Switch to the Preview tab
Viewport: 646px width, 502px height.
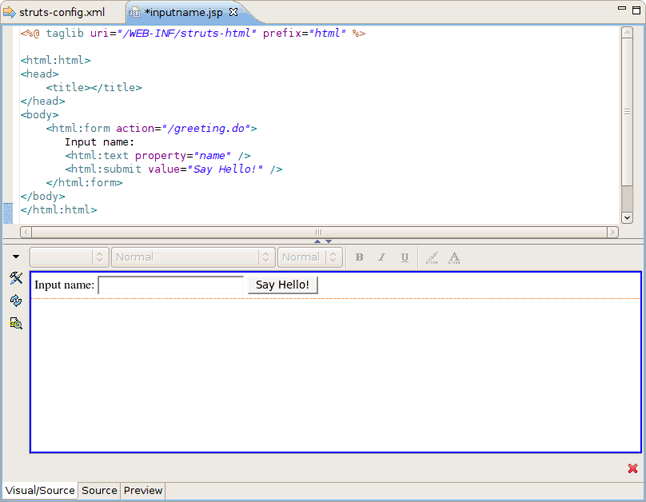tap(143, 490)
